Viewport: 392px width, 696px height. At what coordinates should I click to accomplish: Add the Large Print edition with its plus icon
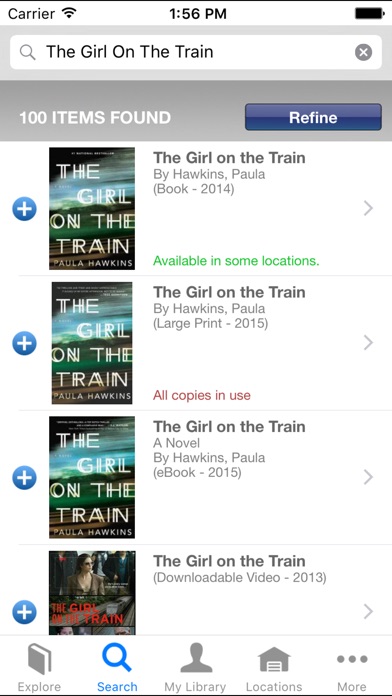tap(24, 343)
